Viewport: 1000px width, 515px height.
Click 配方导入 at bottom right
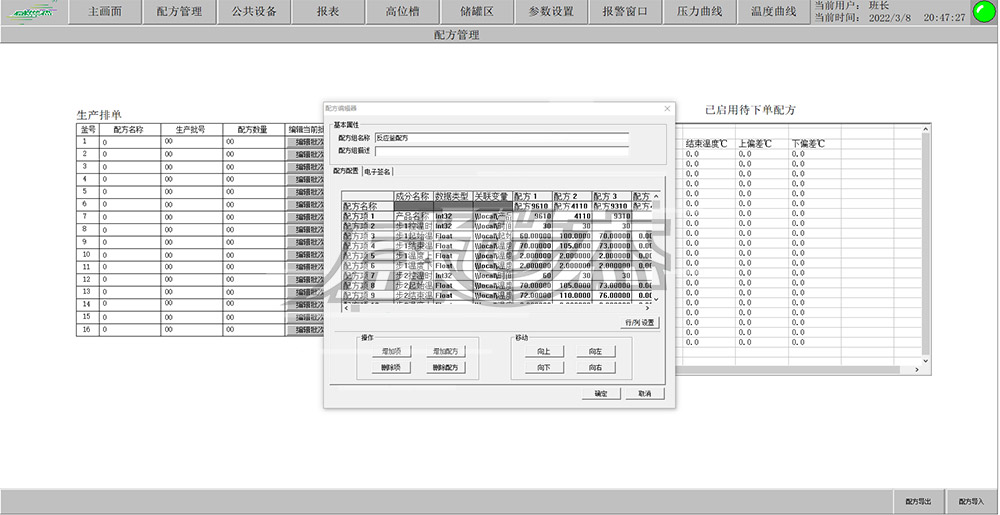(971, 502)
